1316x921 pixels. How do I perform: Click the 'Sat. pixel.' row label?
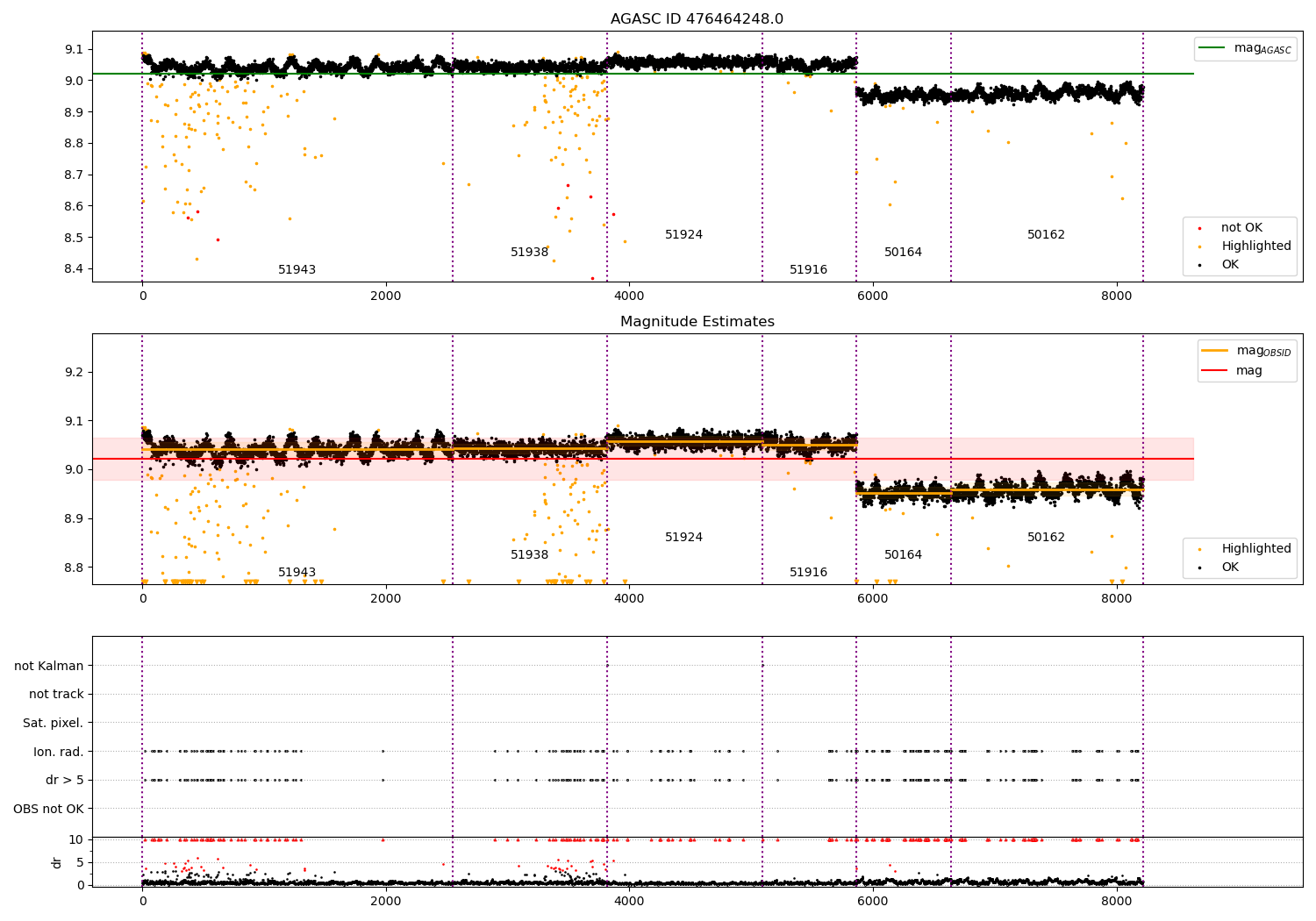click(x=54, y=723)
